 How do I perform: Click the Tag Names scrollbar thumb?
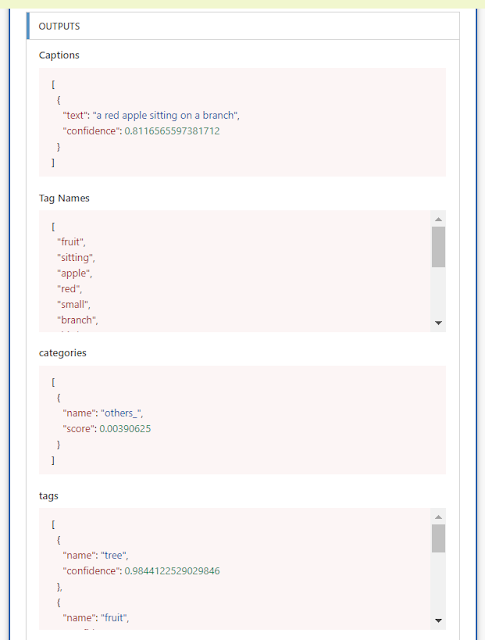pos(438,247)
